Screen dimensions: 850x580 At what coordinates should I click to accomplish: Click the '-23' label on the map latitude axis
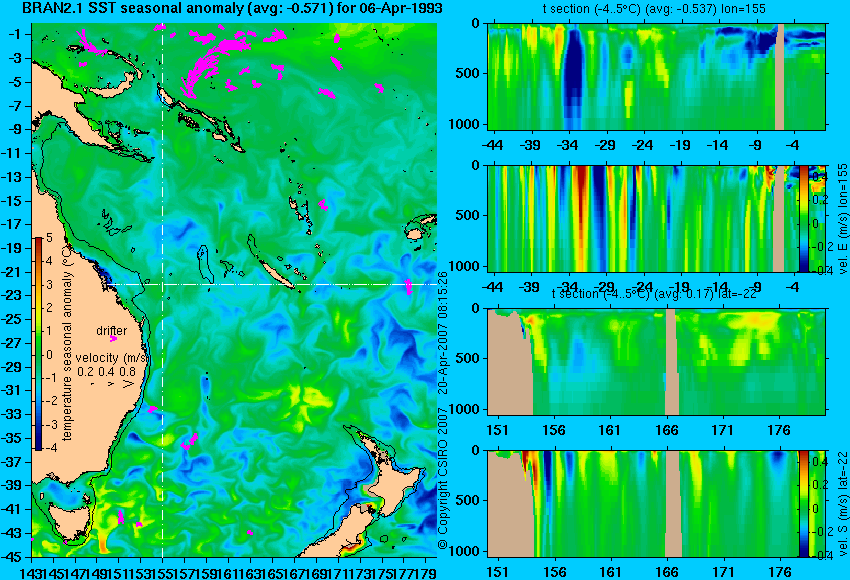coord(12,295)
